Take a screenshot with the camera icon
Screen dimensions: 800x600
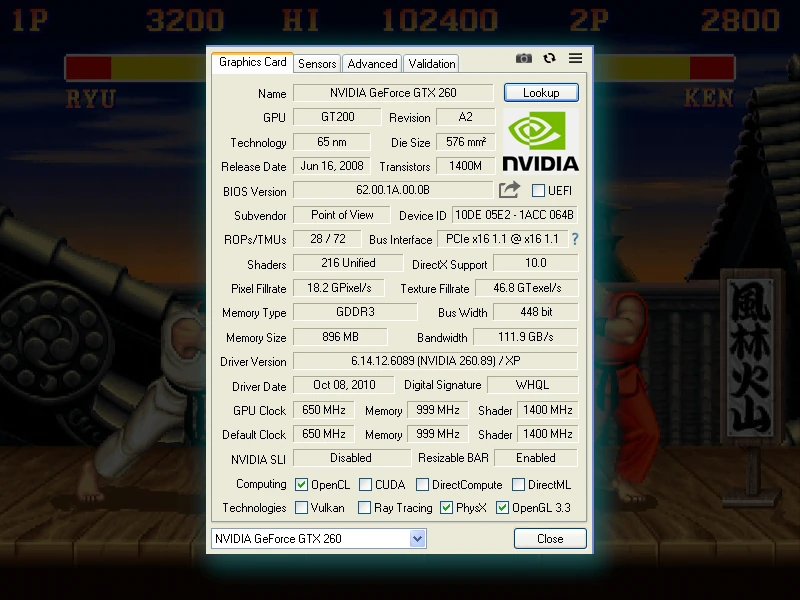coord(523,58)
